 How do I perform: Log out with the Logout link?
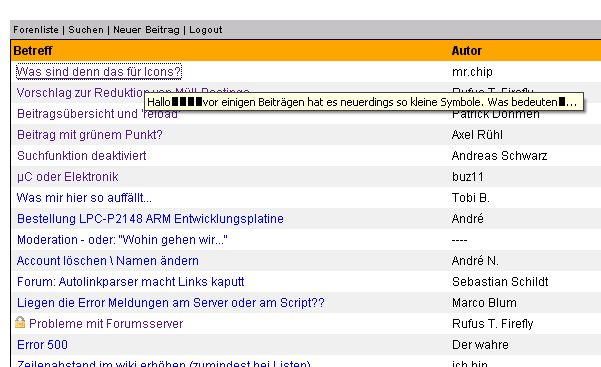coord(206,30)
